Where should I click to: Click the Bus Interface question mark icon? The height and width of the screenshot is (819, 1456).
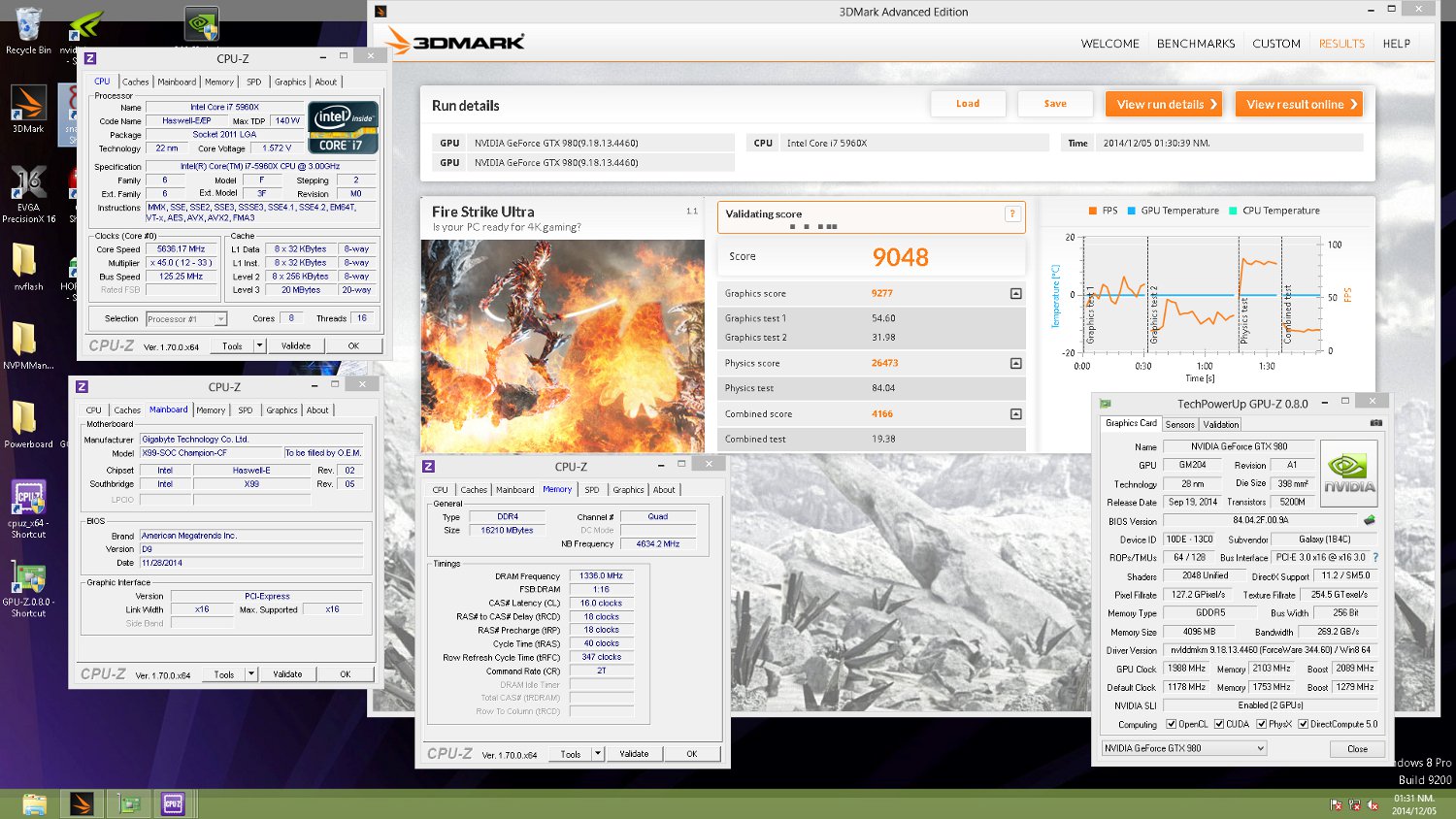pos(1375,558)
